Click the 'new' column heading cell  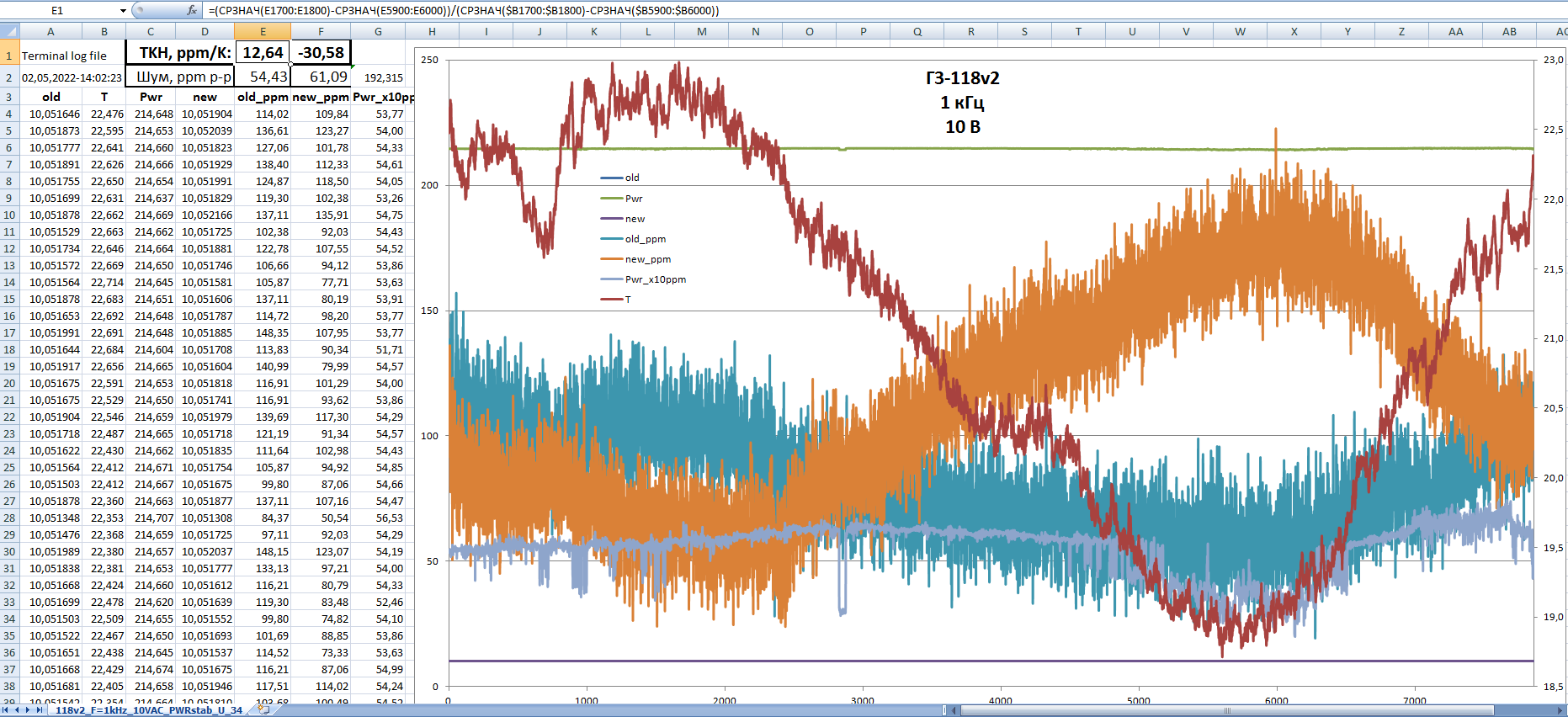pyautogui.click(x=205, y=97)
